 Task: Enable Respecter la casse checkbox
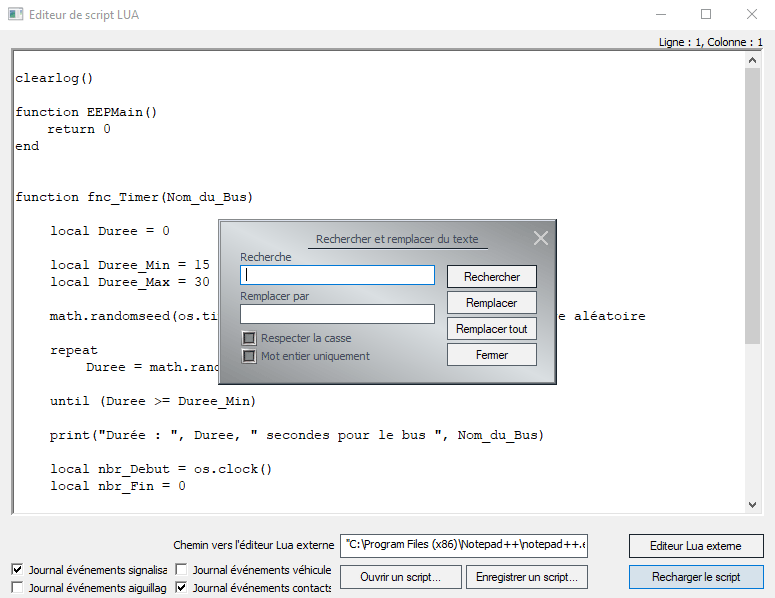249,338
